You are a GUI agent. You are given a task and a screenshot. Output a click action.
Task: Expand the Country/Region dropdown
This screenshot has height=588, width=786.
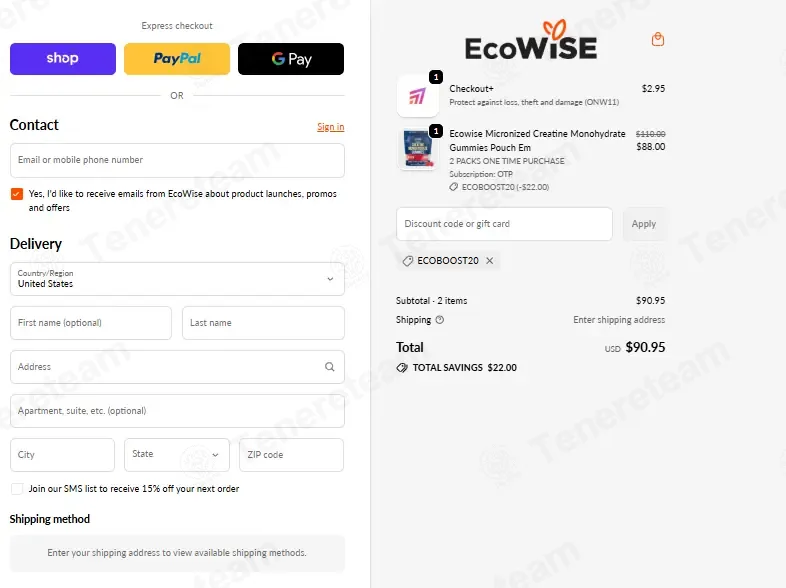tap(177, 279)
